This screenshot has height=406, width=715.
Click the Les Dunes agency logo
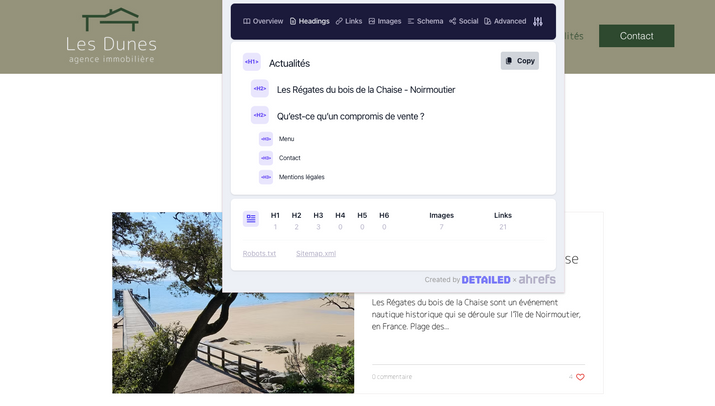point(111,36)
